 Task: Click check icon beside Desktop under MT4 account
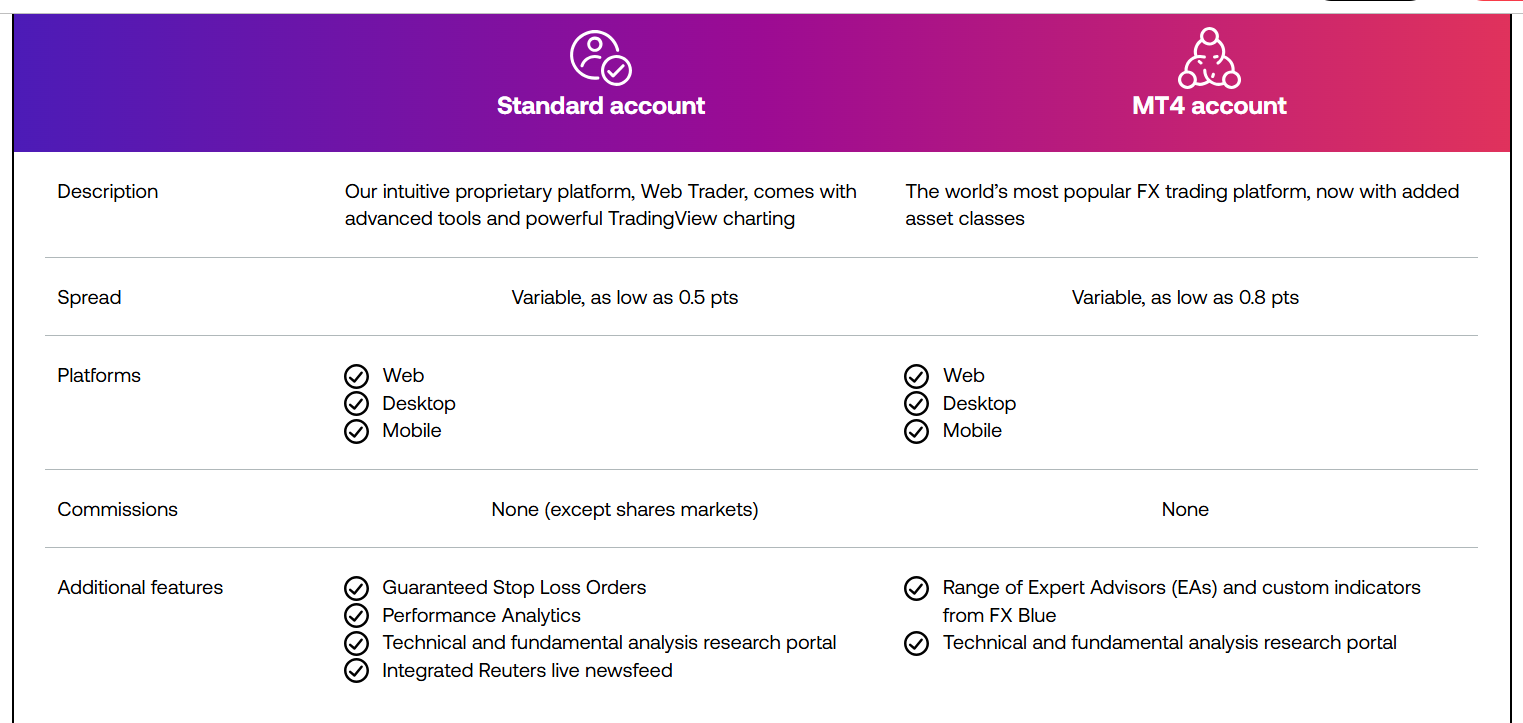(917, 404)
